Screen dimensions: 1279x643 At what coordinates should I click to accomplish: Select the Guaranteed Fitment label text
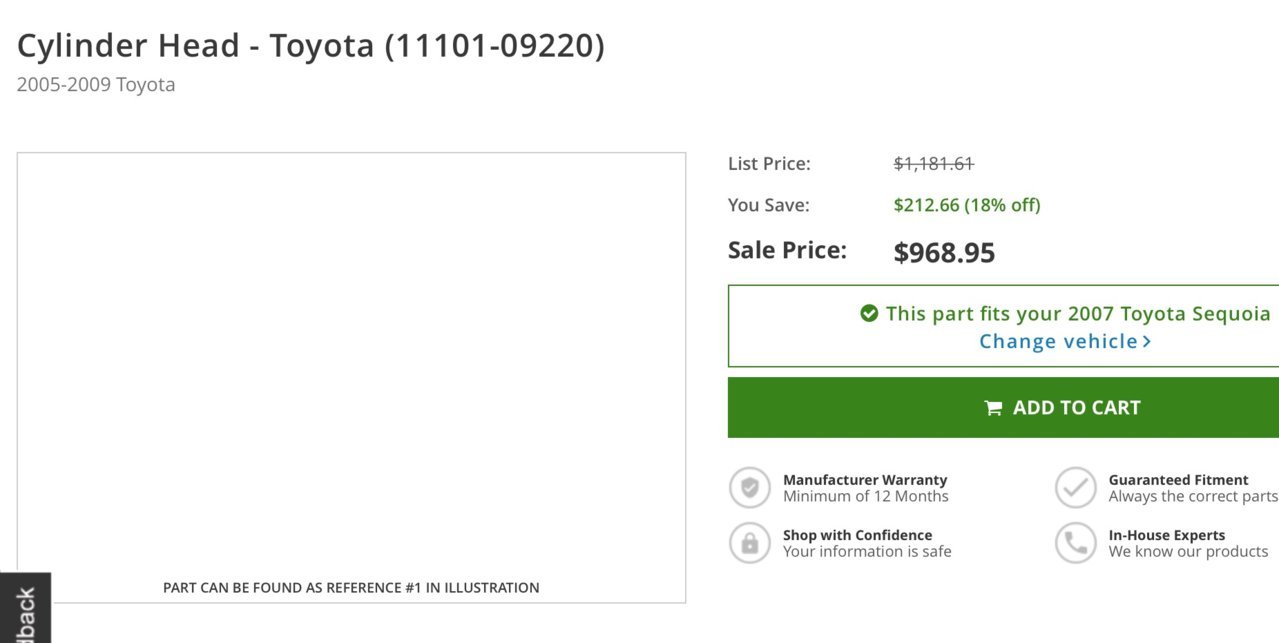[x=1178, y=480]
